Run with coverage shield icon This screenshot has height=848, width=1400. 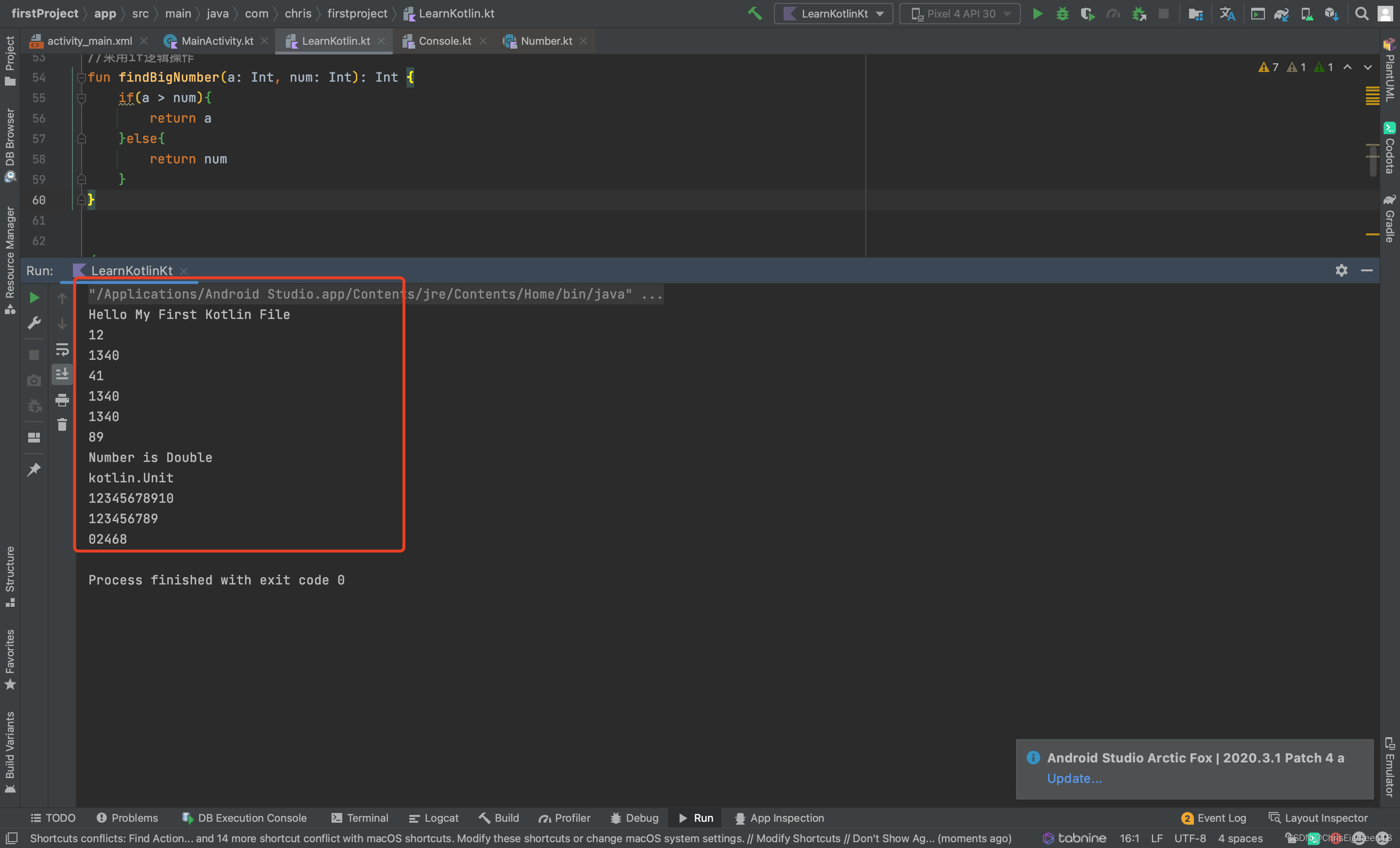click(x=1087, y=14)
